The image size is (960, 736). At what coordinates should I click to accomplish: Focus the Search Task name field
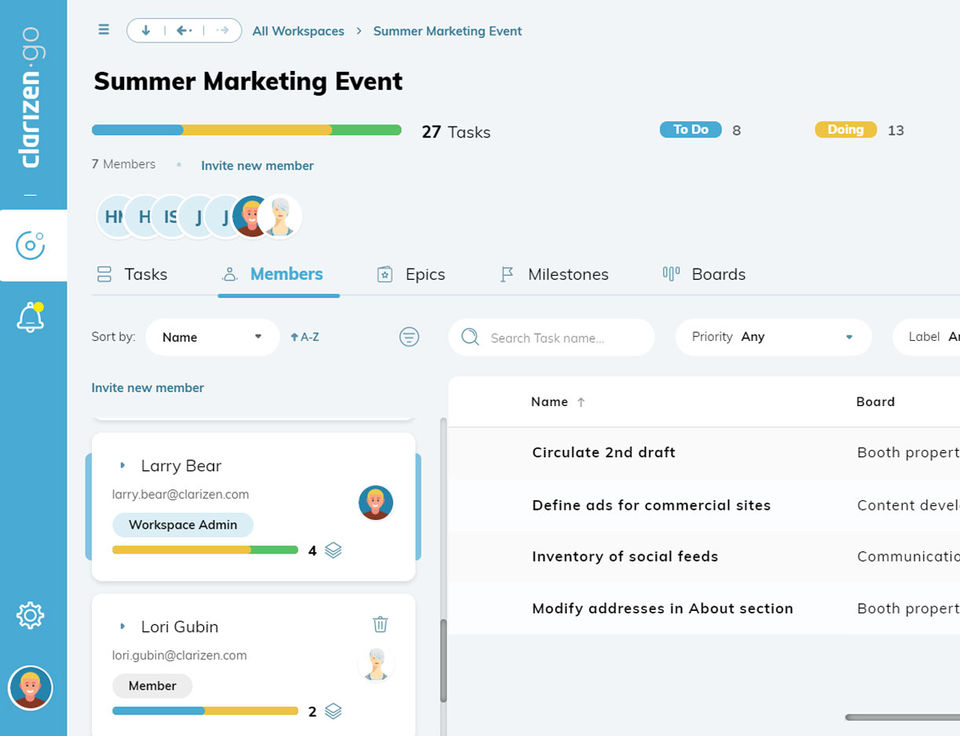pos(552,337)
